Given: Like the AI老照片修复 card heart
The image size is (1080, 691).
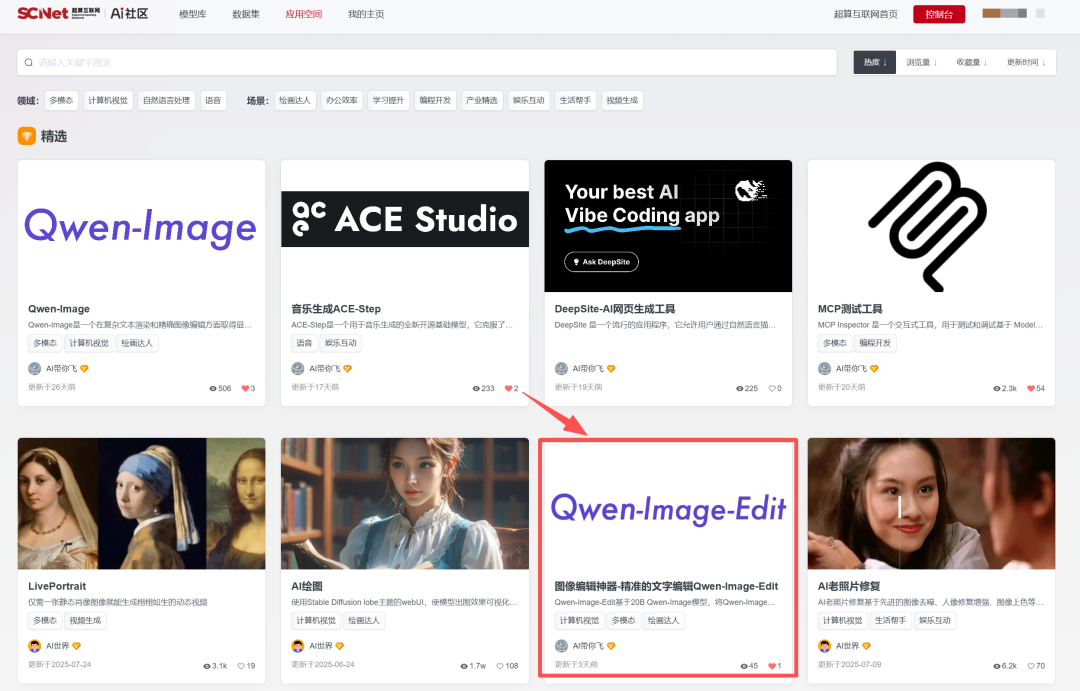Looking at the screenshot, I should [x=1031, y=666].
